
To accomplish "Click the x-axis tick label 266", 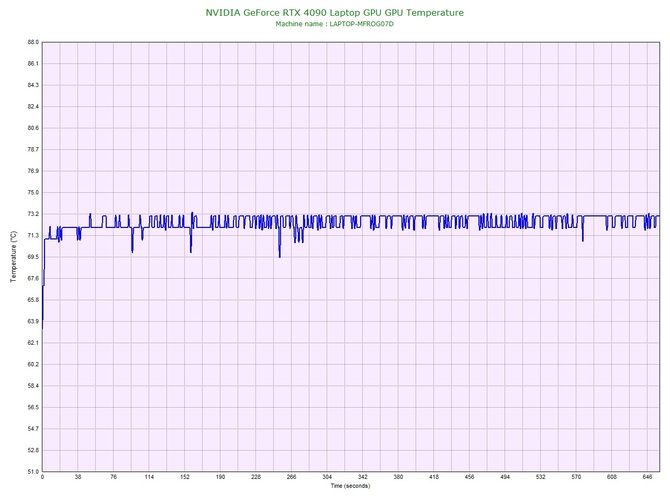I will point(291,477).
